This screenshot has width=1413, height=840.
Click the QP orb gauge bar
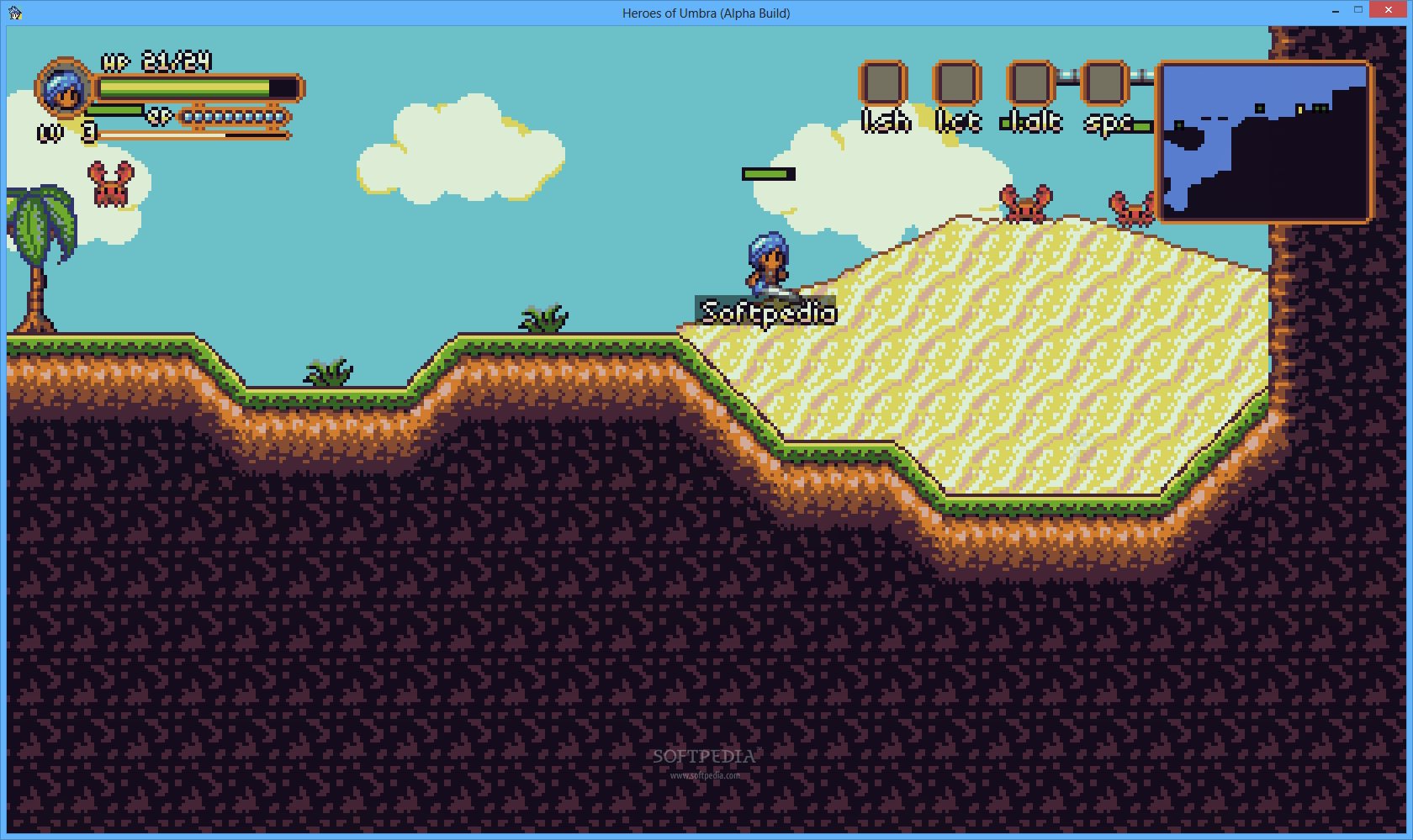(x=235, y=117)
